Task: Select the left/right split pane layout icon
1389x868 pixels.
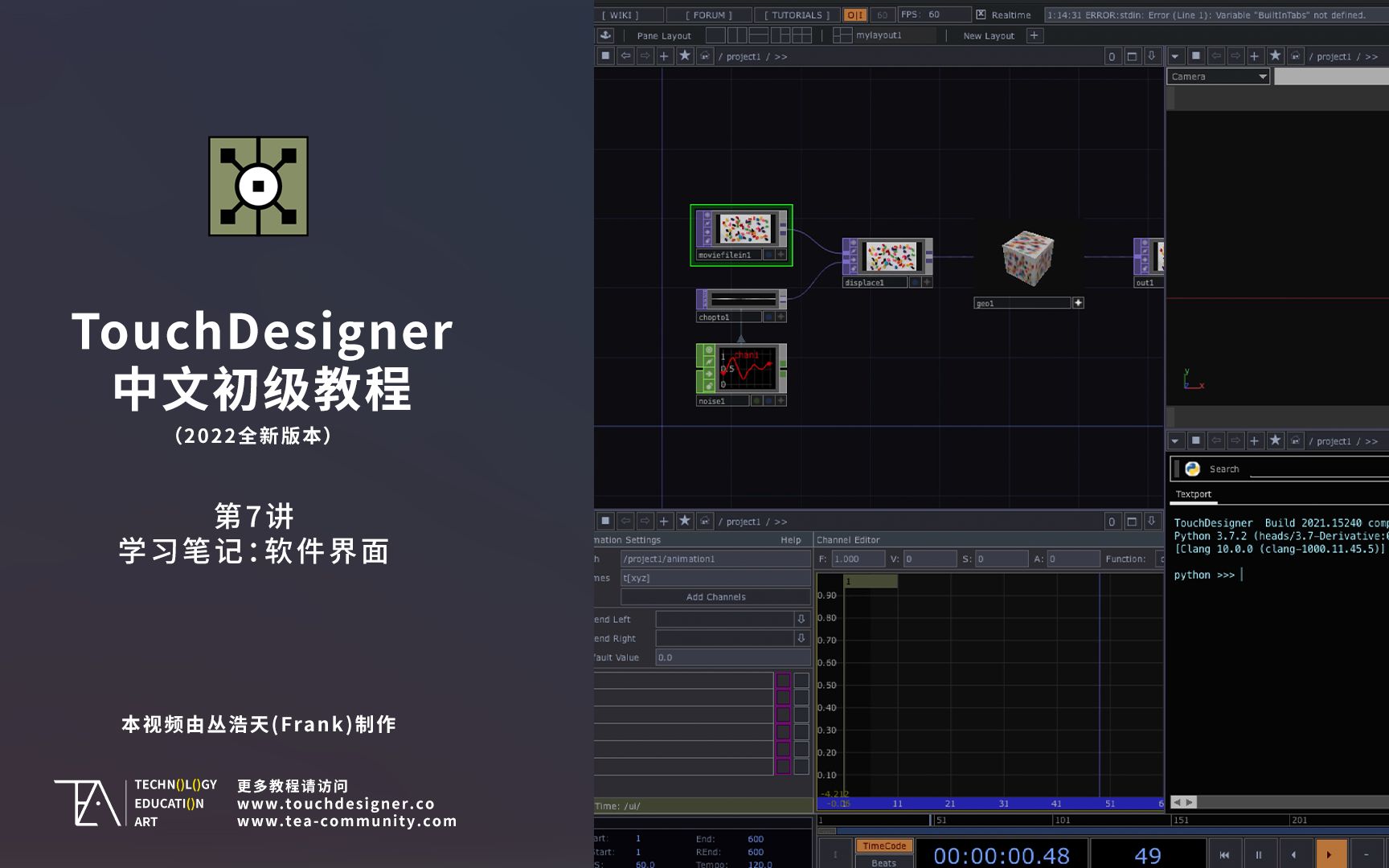Action: [x=737, y=35]
